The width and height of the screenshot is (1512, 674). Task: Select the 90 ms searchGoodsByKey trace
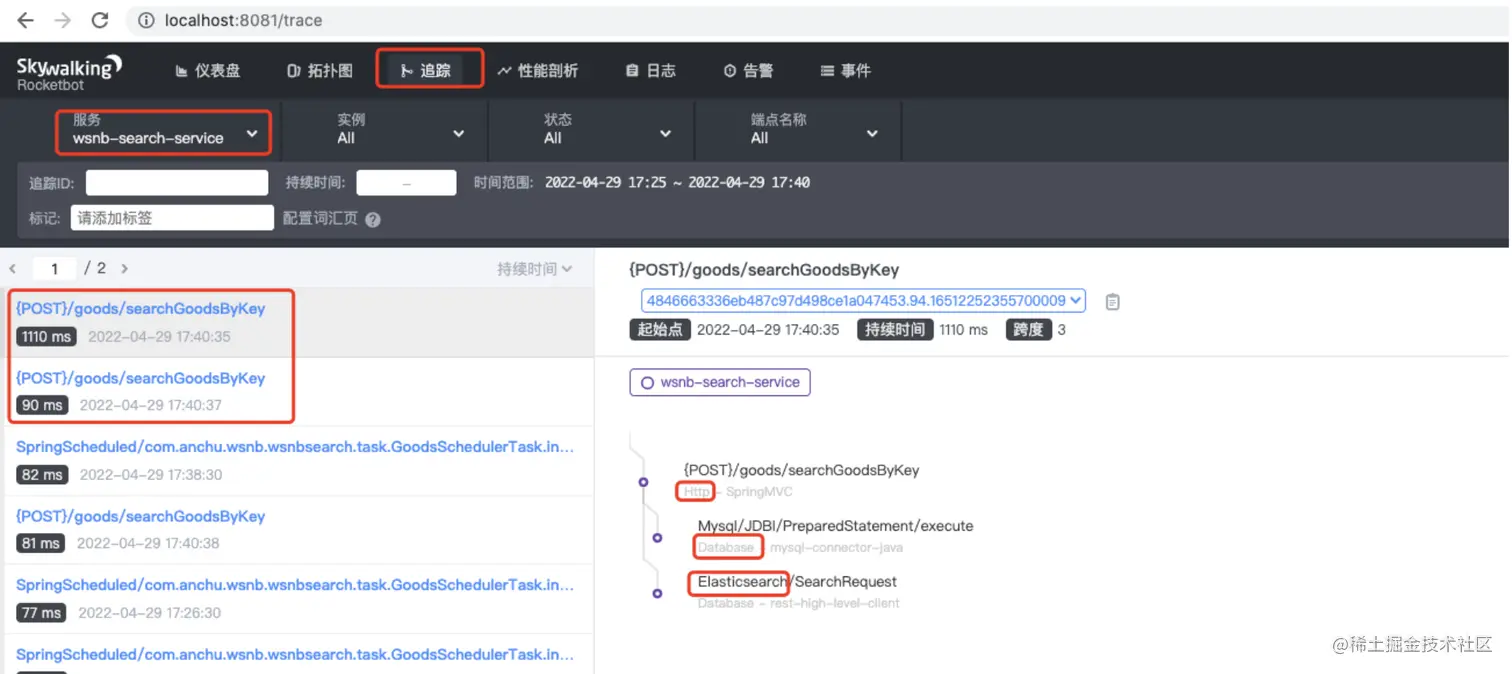pos(297,391)
